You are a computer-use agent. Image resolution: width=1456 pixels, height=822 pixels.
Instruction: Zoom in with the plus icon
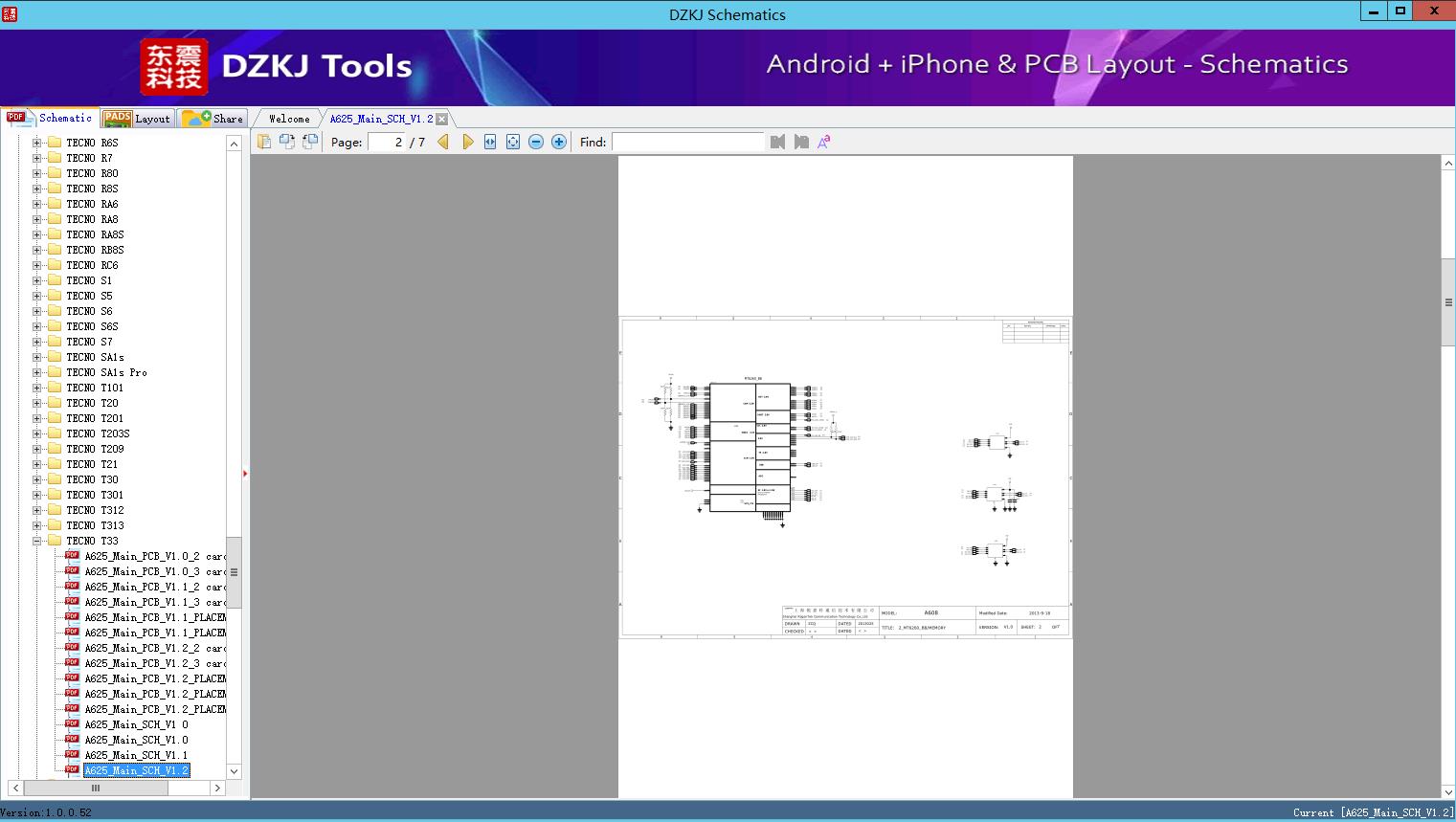point(559,142)
